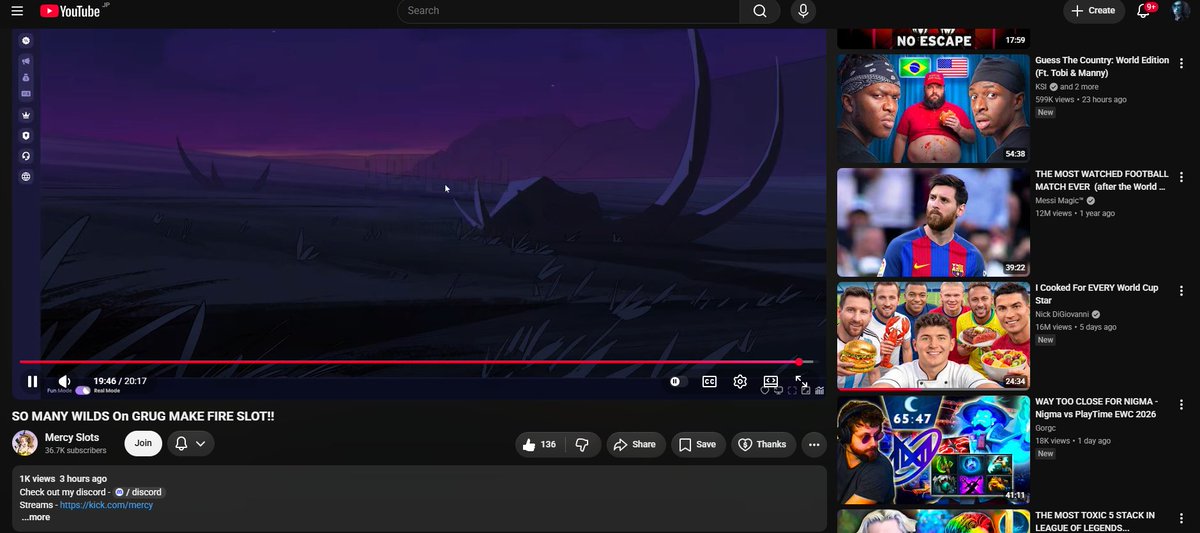Share the video
The height and width of the screenshot is (533, 1200).
[x=634, y=444]
